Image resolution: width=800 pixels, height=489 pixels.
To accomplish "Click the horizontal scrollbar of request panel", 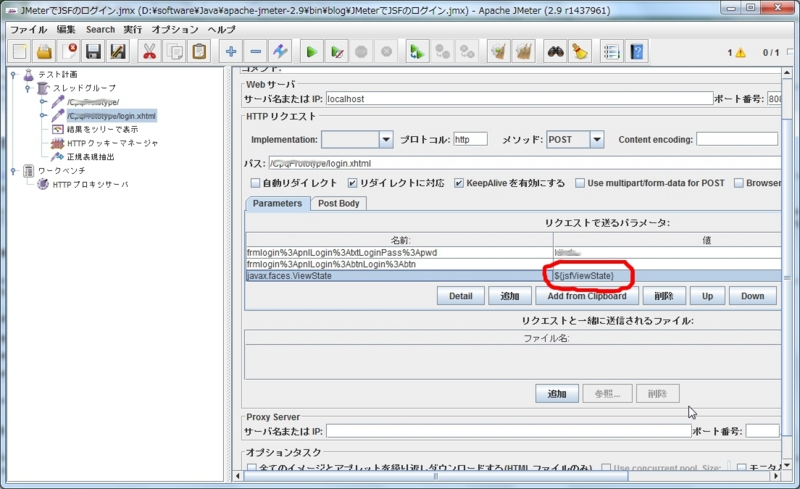I will (436, 476).
